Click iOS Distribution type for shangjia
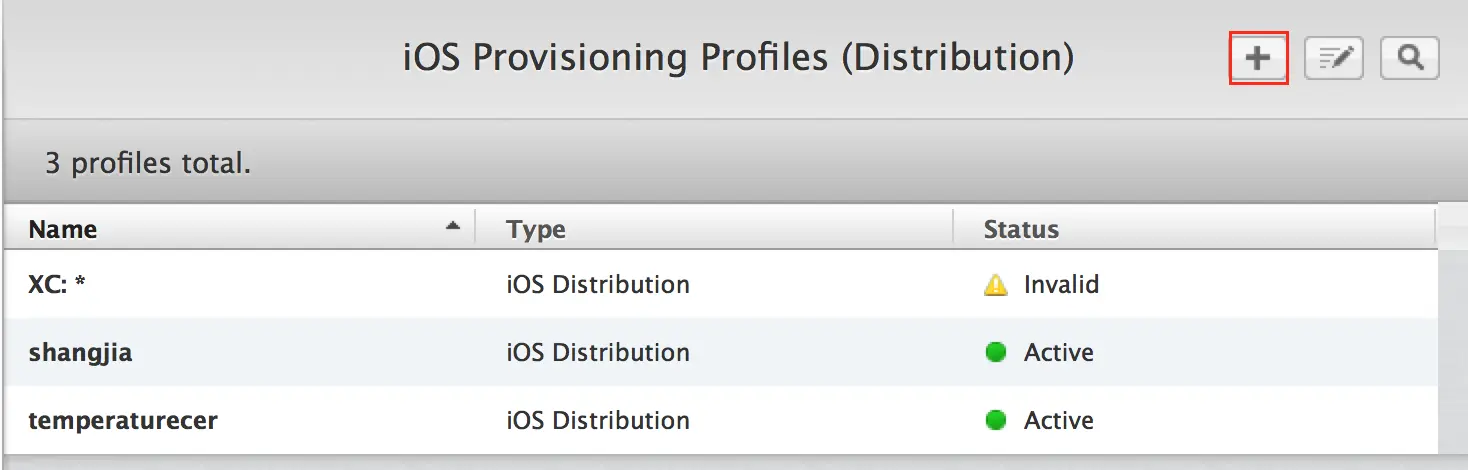Viewport: 1468px width, 470px height. 597,352
